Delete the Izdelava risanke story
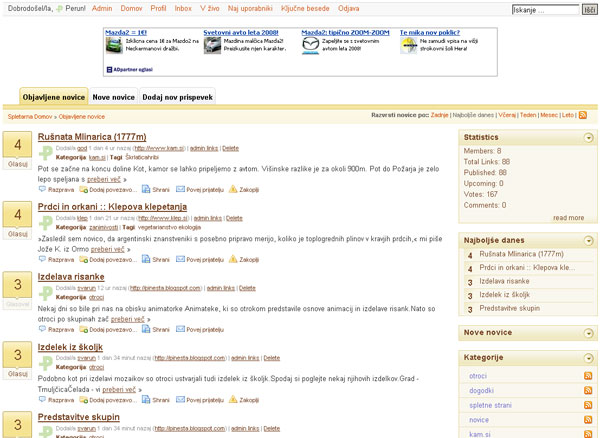600x438 pixels. (247, 288)
